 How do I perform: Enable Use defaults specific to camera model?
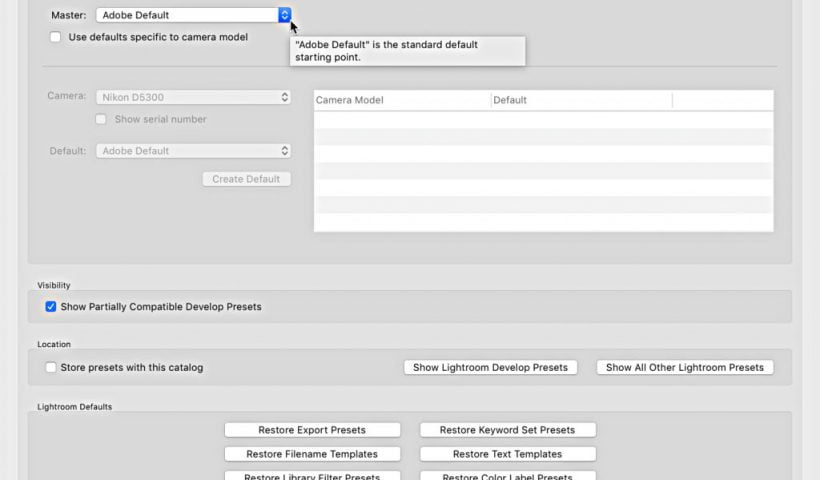pos(56,37)
